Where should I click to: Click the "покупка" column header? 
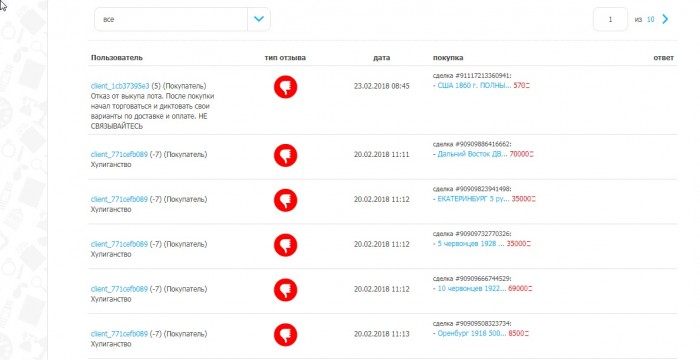[x=448, y=58]
